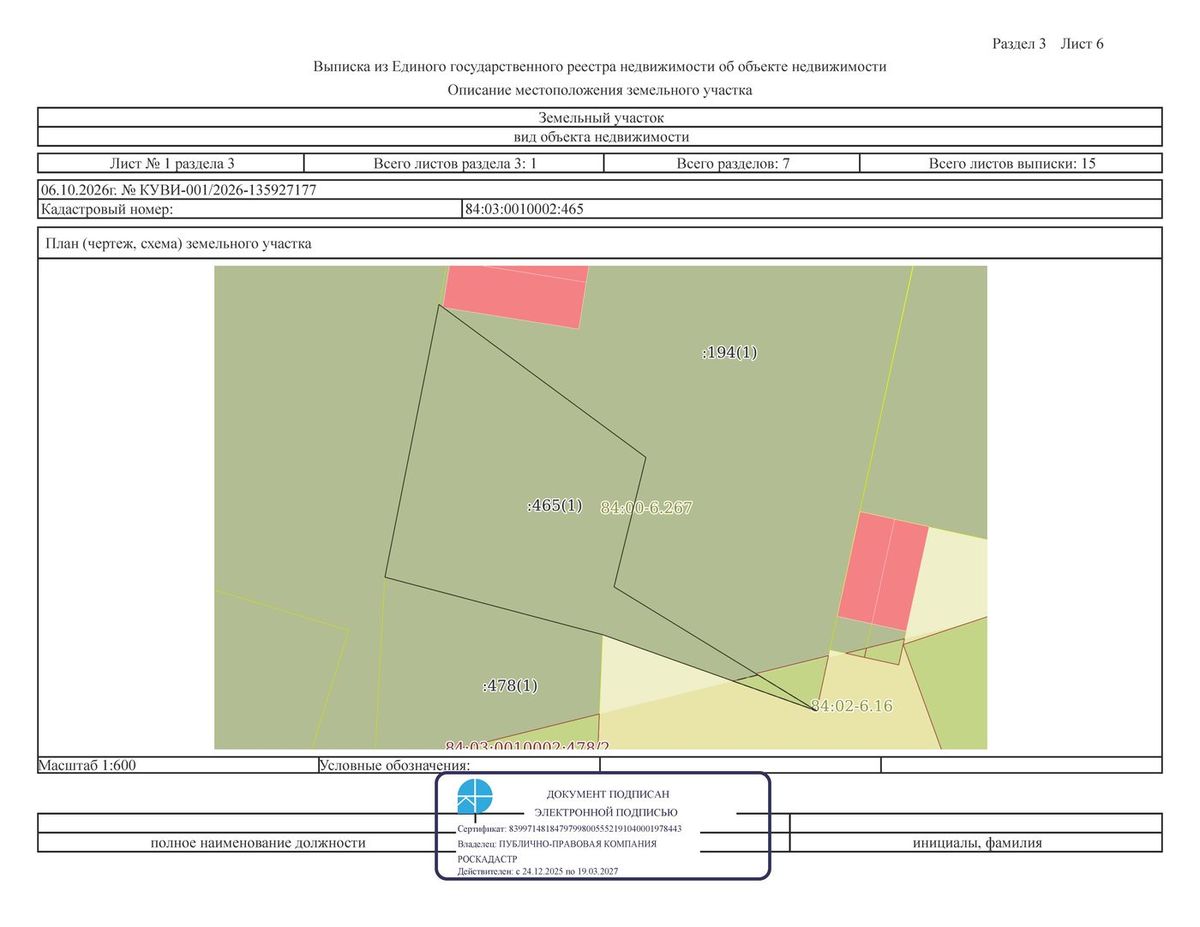The image size is (1200, 927).
Task: Select the ":478(1)" parcel label on the plan
Action: (x=510, y=685)
